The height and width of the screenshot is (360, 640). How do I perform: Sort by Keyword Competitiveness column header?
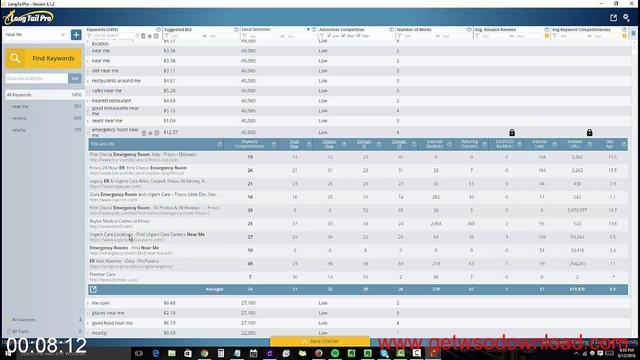coord(250,144)
